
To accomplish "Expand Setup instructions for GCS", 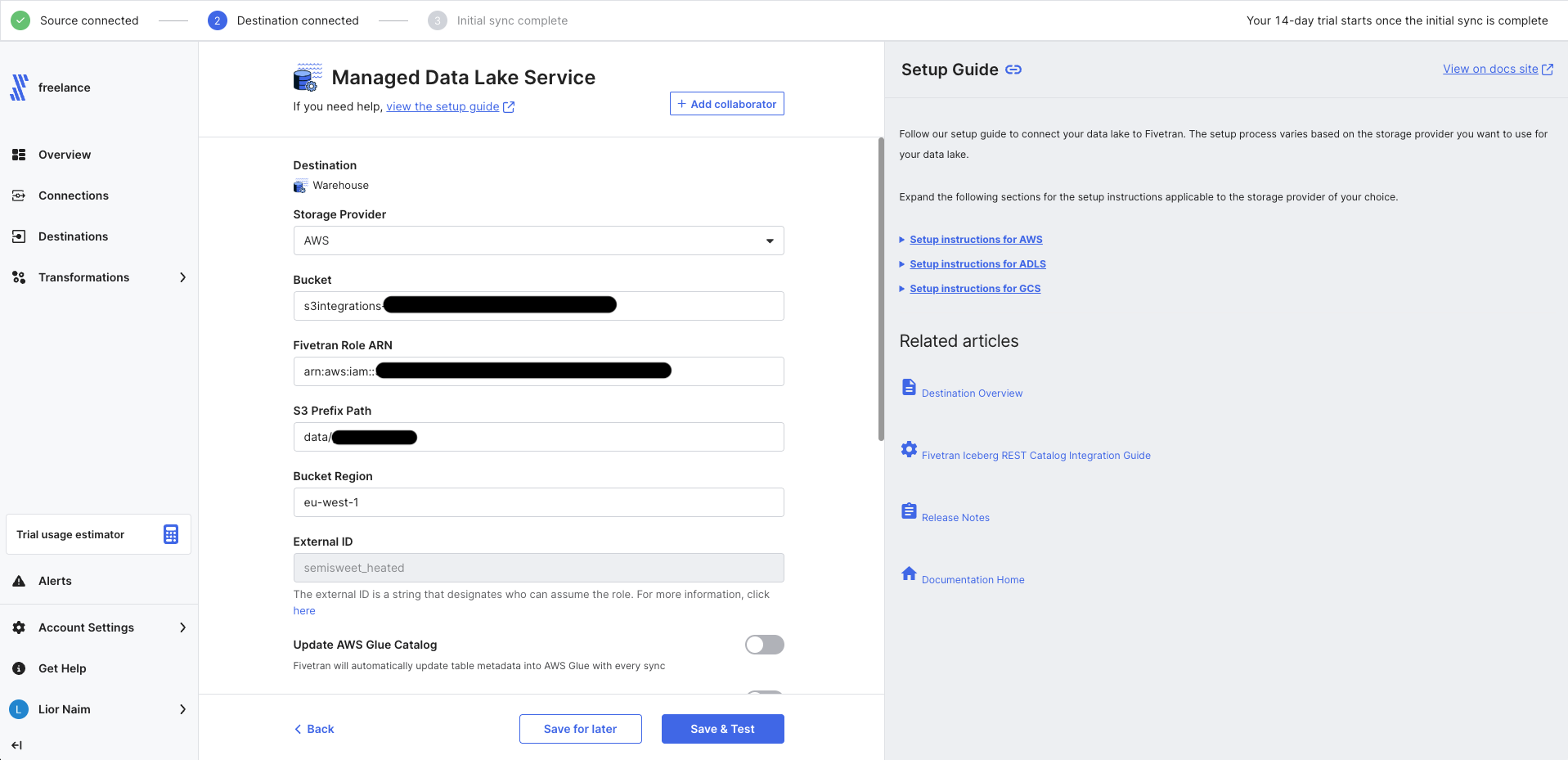I will click(x=974, y=289).
